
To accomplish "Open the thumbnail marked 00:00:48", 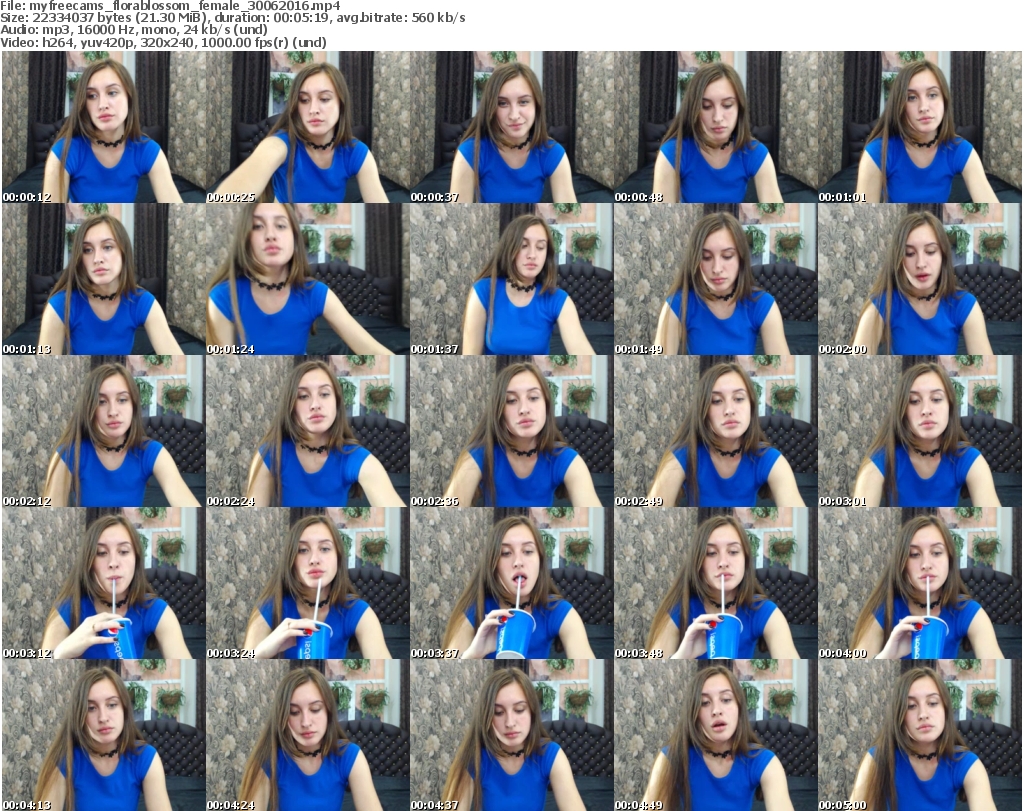I will pyautogui.click(x=714, y=127).
